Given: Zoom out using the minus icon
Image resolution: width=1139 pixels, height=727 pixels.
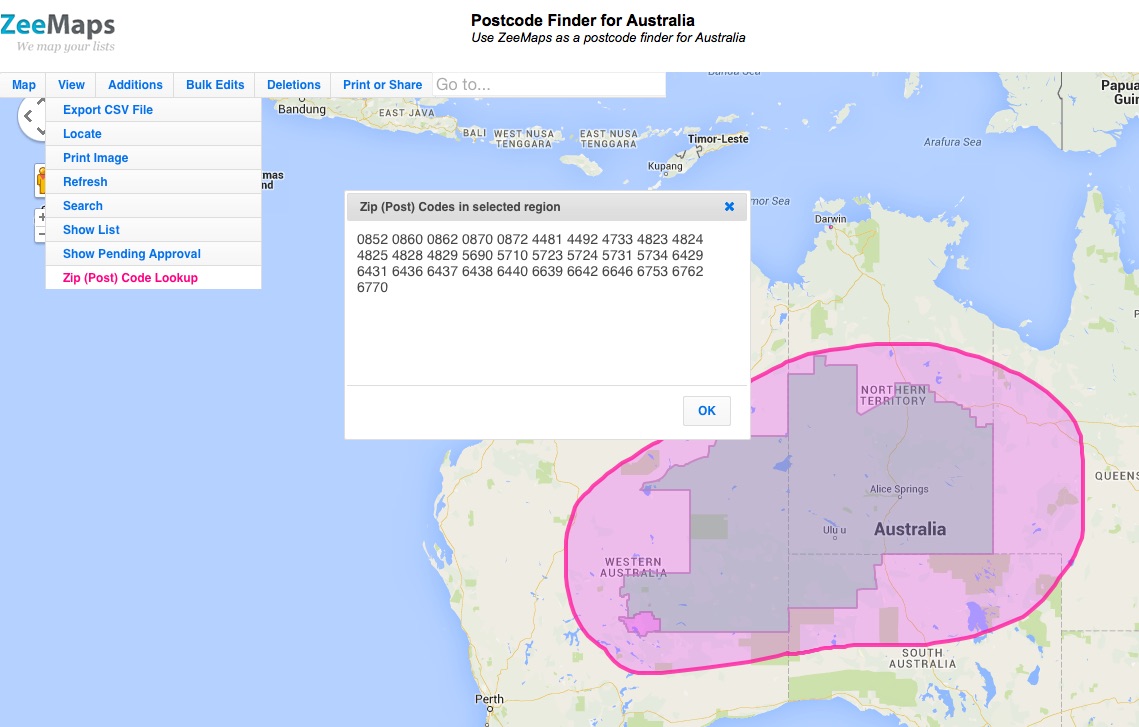Looking at the screenshot, I should (x=42, y=232).
